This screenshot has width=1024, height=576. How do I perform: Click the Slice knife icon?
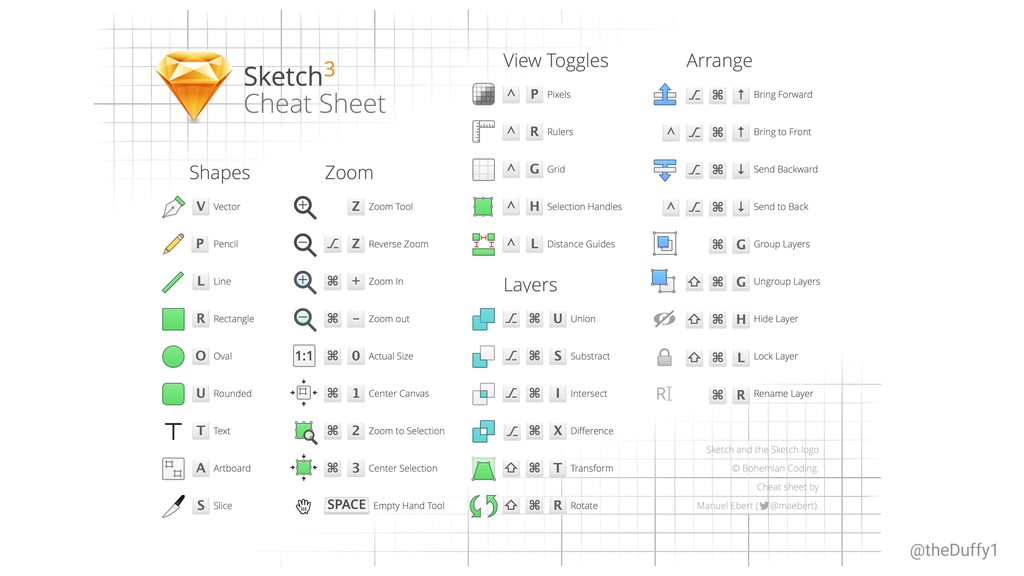point(173,506)
